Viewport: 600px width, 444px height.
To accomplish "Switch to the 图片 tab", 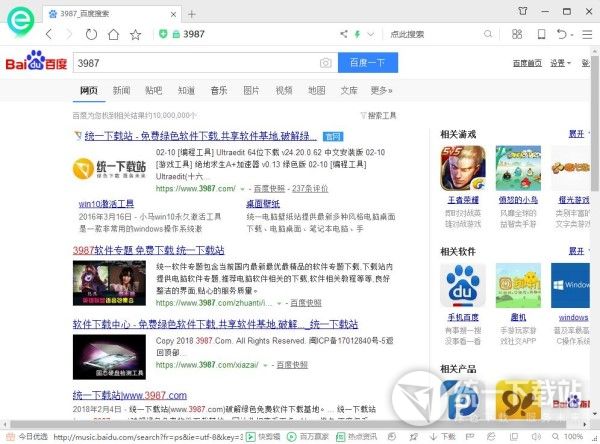I will (251, 90).
